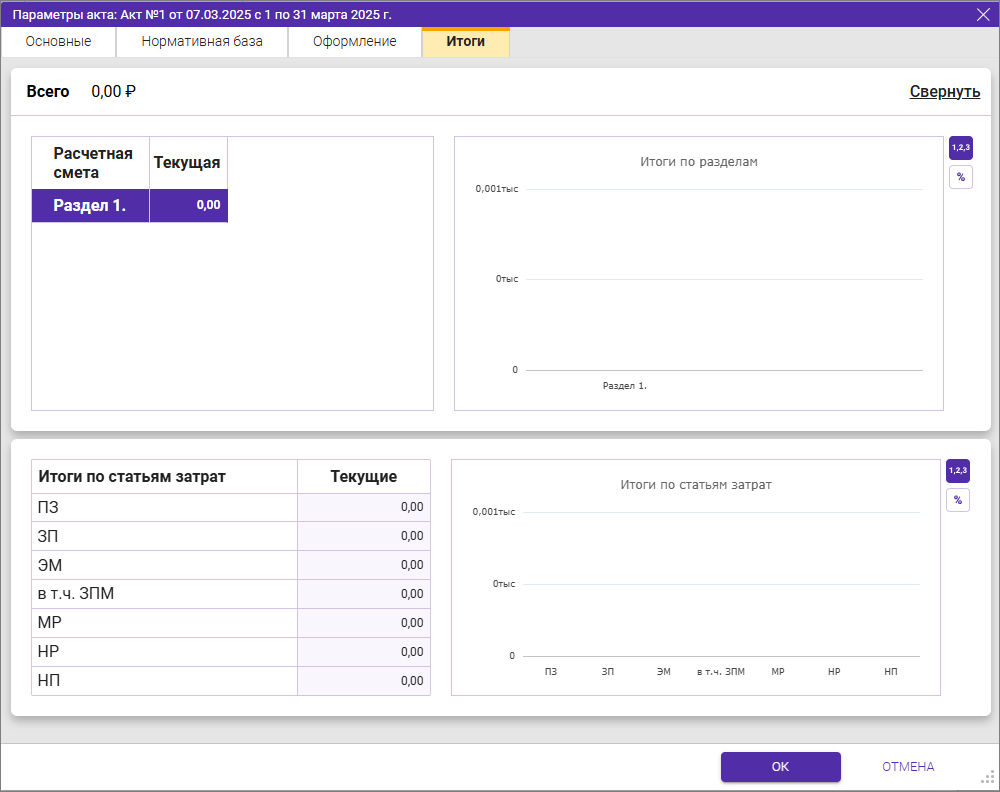Select the Итоги tab

pyautogui.click(x=465, y=42)
